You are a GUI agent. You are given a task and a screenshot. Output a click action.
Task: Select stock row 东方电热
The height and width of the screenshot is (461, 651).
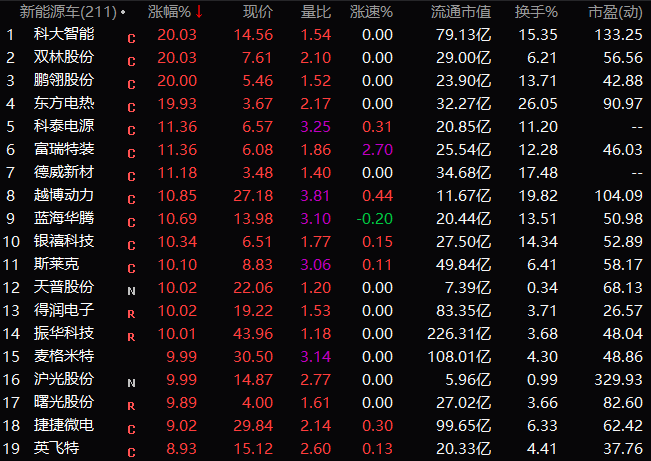[326, 104]
